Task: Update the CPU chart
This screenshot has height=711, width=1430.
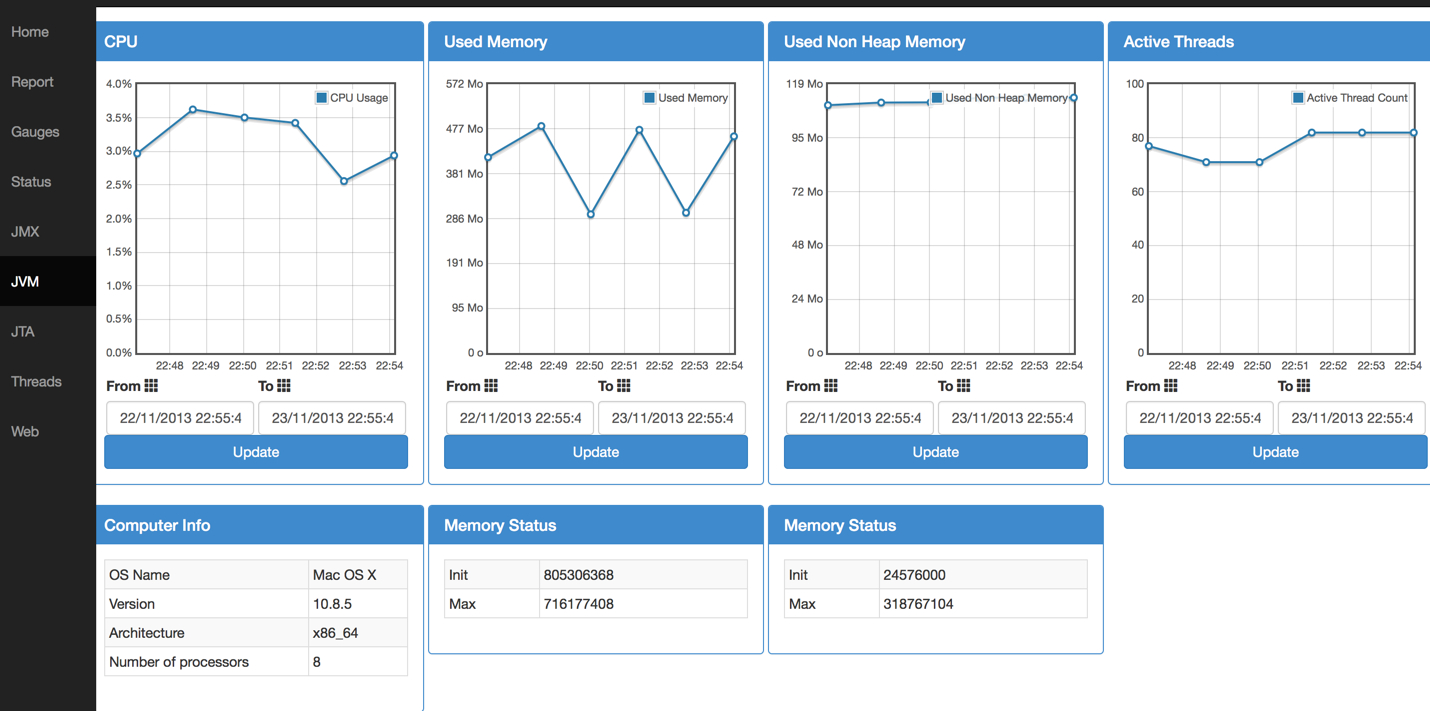Action: (256, 452)
